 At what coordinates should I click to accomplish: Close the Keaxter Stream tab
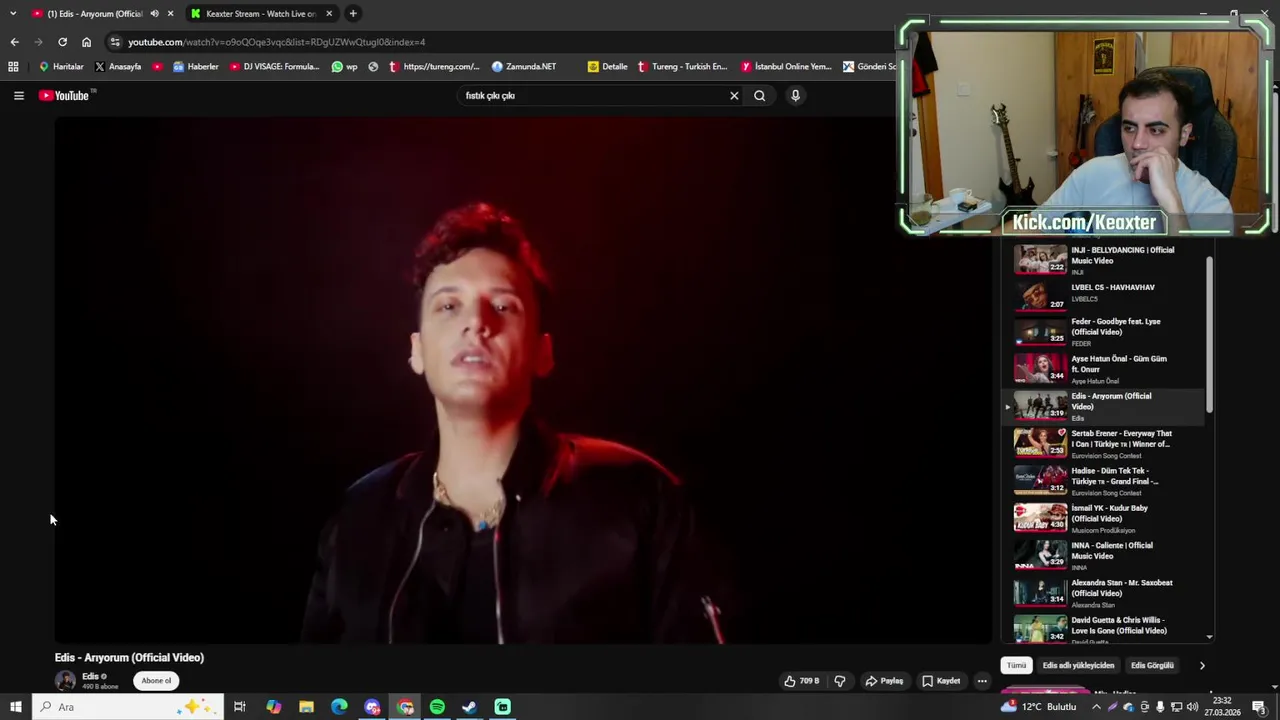pyautogui.click(x=329, y=14)
